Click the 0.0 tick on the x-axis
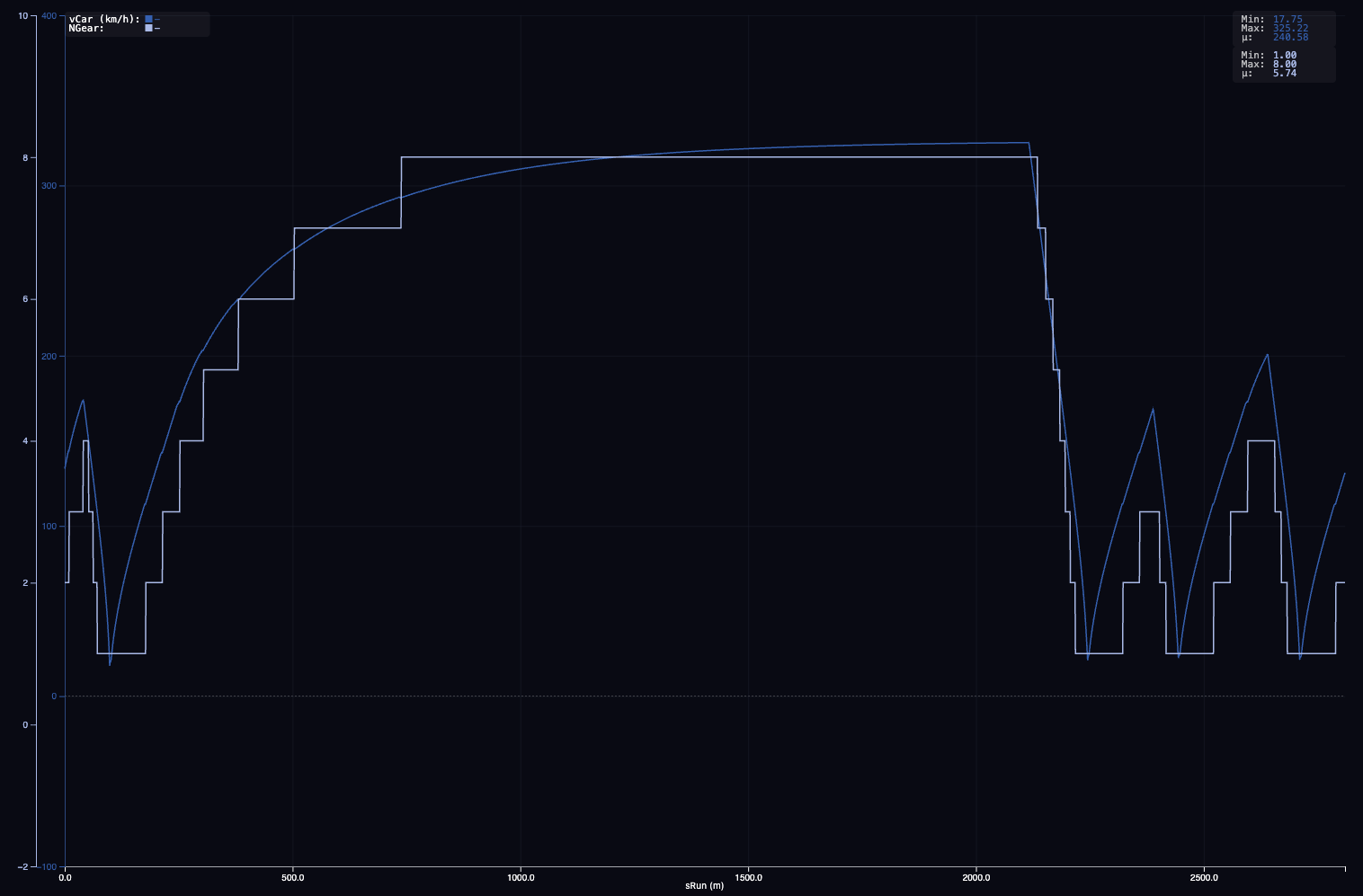 point(65,877)
